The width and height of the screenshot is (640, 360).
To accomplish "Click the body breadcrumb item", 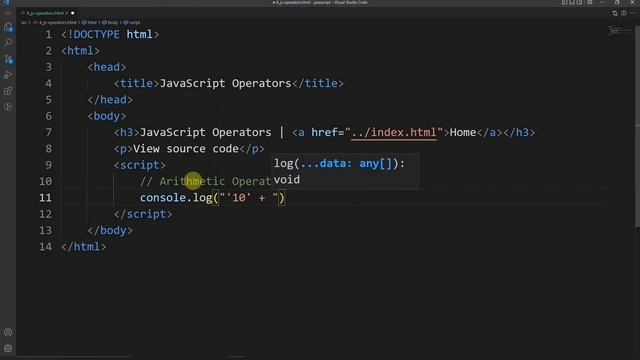I will 110,22.
